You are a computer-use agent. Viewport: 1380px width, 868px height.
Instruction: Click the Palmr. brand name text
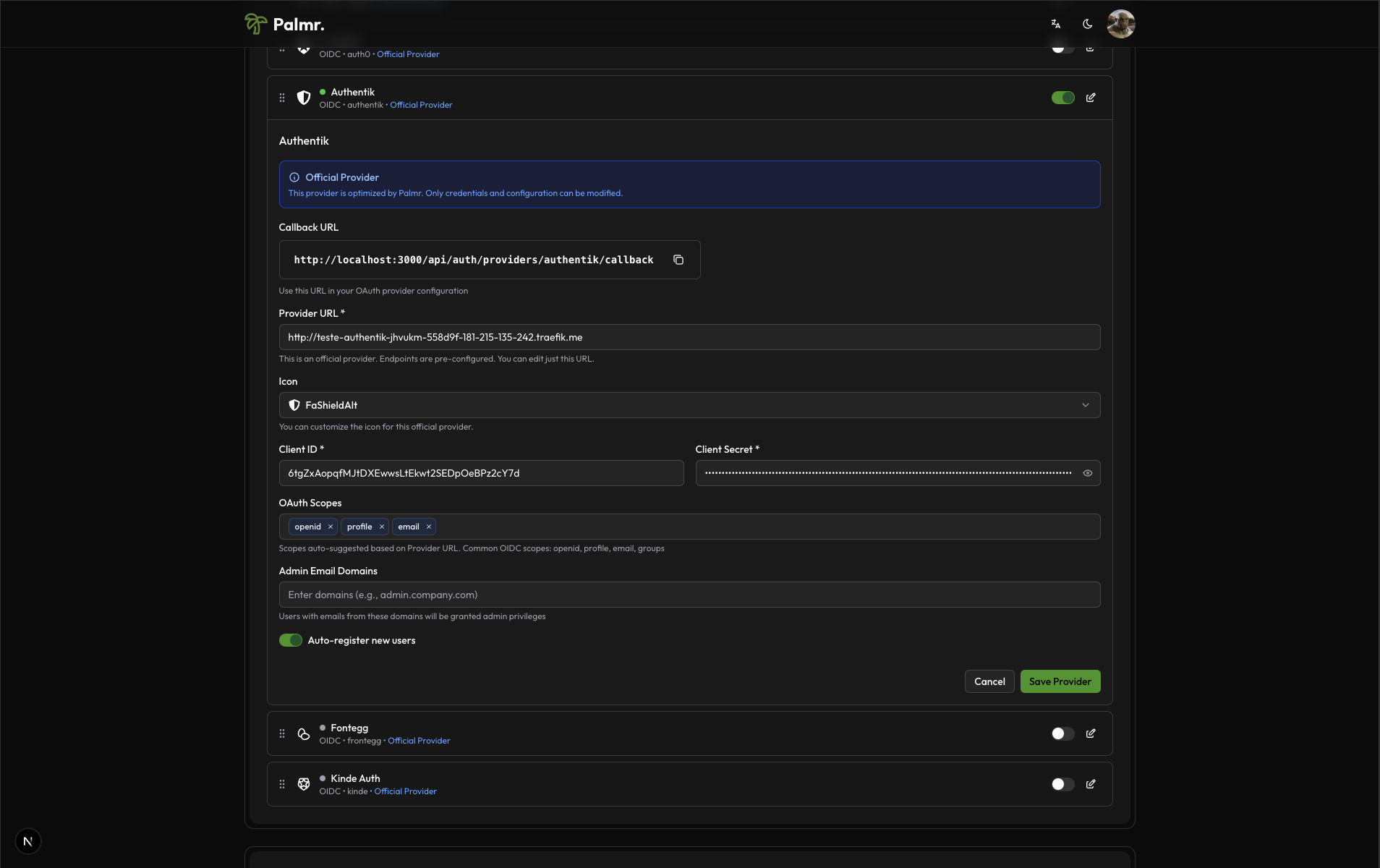[x=299, y=25]
